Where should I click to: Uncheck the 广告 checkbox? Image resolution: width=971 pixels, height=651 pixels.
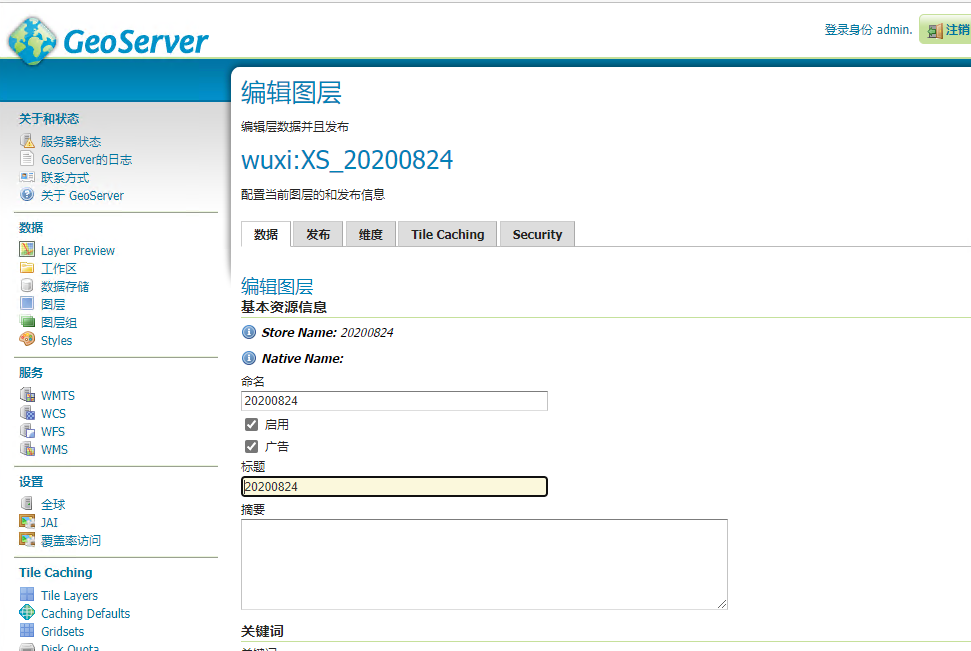[251, 446]
